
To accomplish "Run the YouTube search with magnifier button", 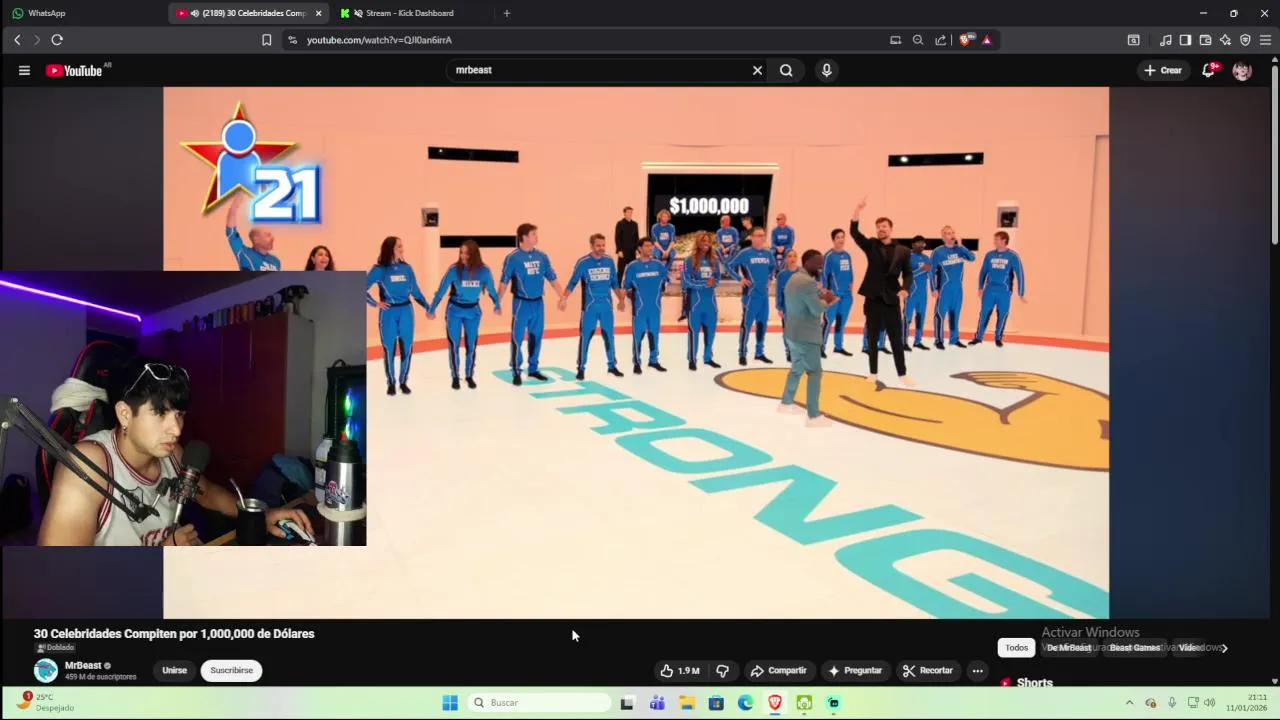I will pos(786,70).
